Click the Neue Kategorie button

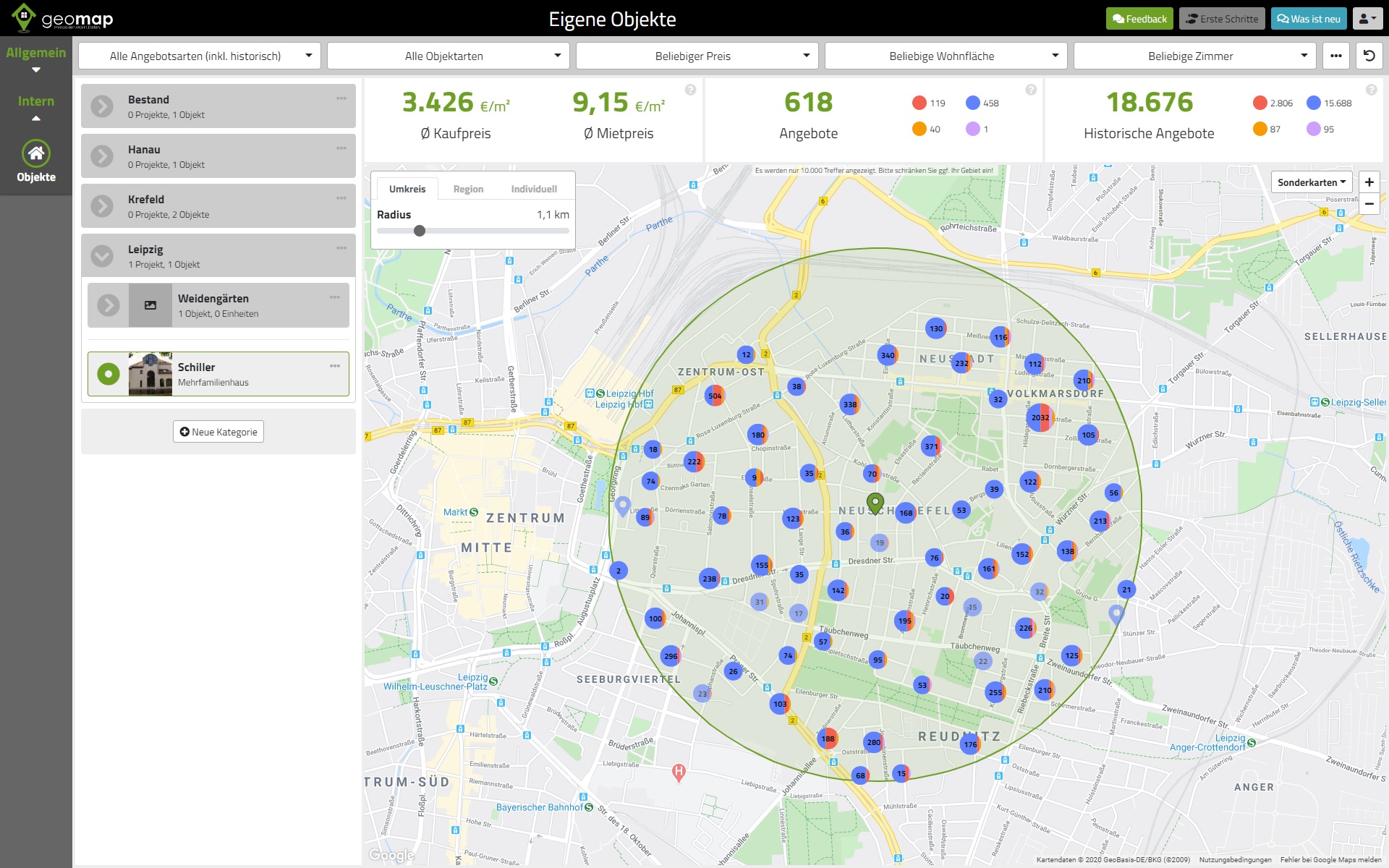point(218,431)
